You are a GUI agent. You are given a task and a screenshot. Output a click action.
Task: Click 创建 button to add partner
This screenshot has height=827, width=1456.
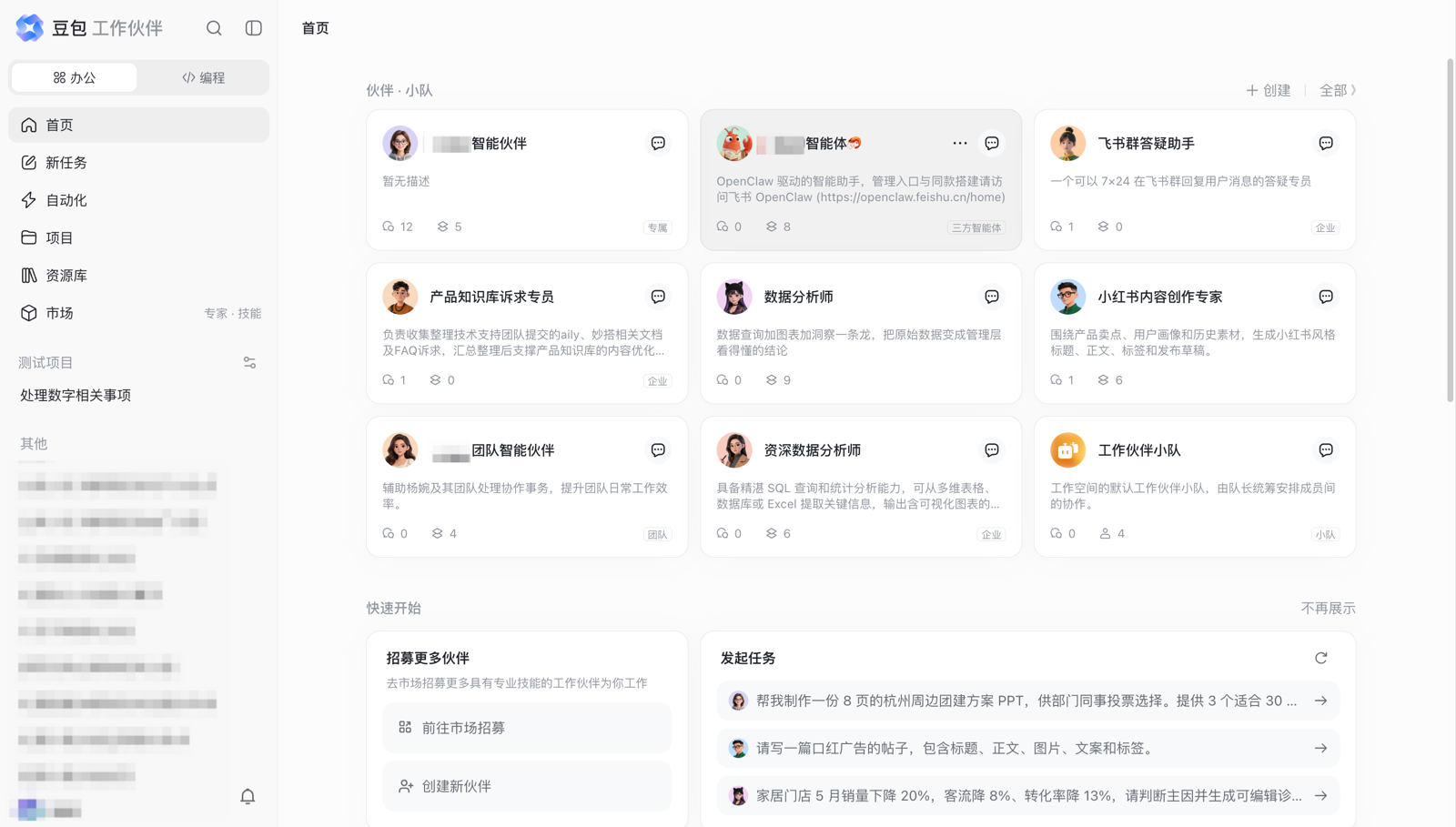(x=1269, y=90)
